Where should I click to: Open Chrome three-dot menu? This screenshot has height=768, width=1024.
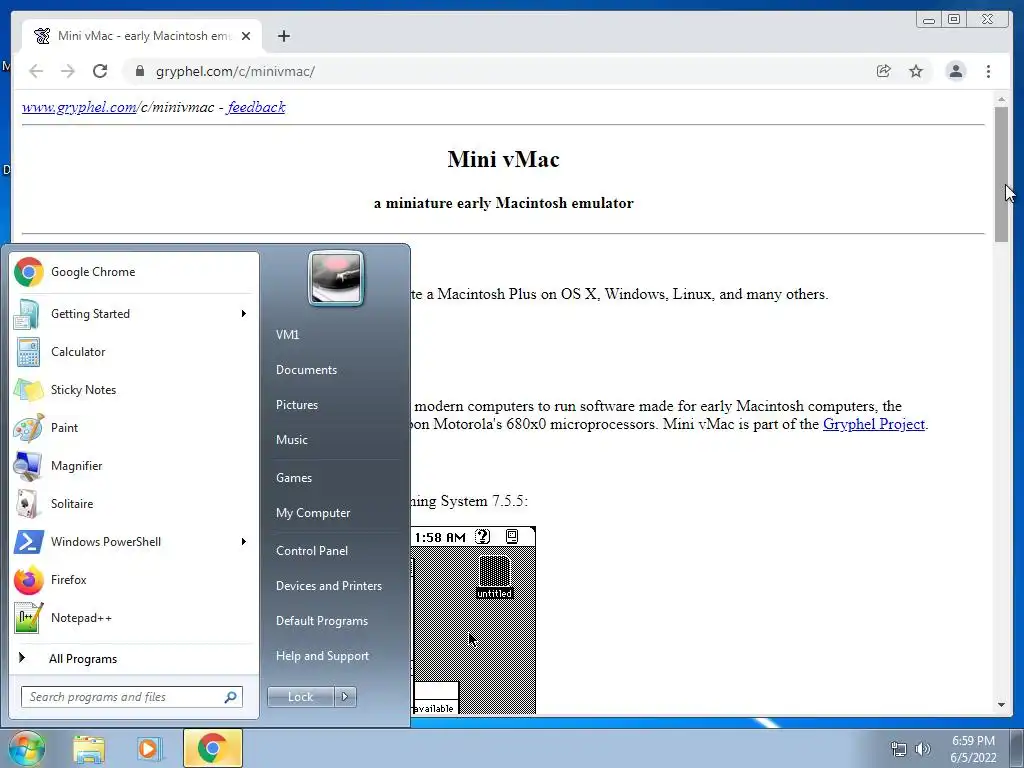pos(988,71)
